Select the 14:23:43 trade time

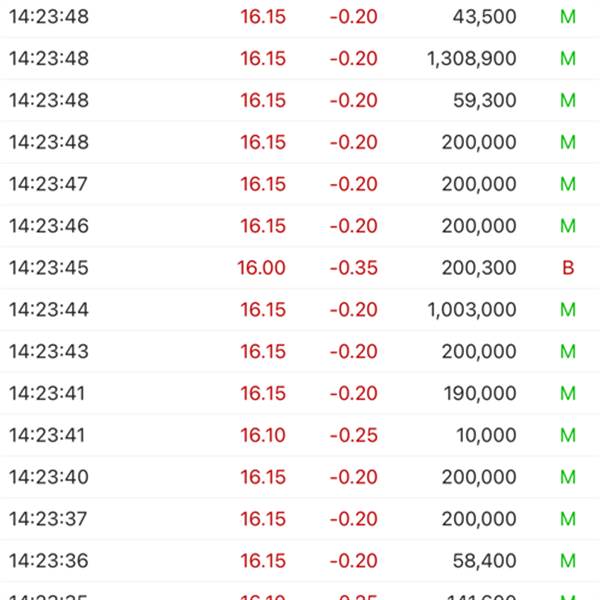tap(48, 352)
